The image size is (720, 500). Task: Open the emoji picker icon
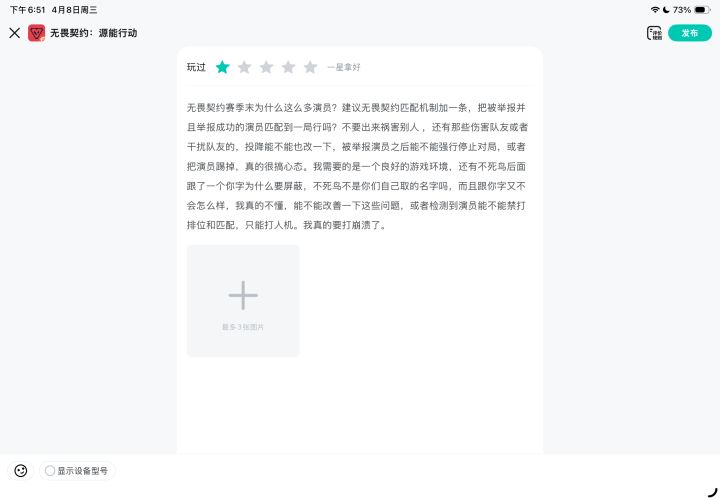(x=21, y=471)
